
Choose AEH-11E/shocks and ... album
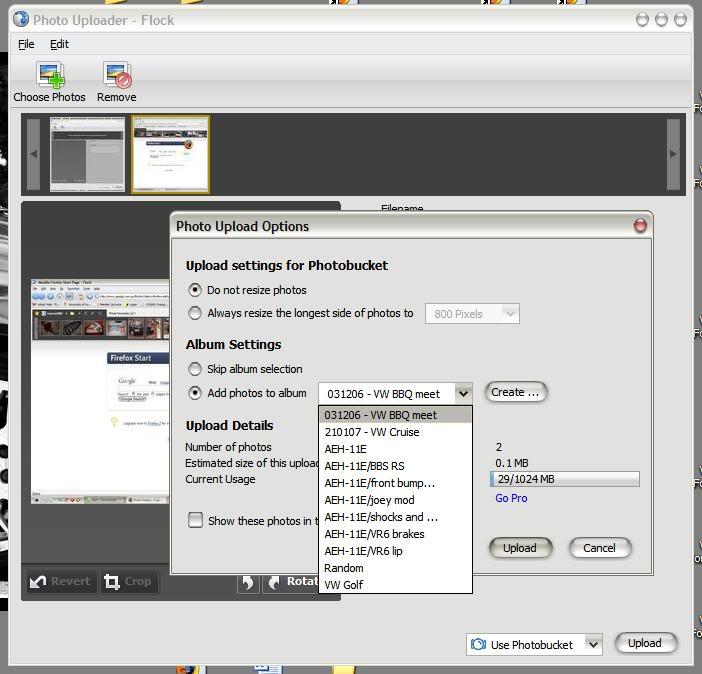tap(395, 517)
